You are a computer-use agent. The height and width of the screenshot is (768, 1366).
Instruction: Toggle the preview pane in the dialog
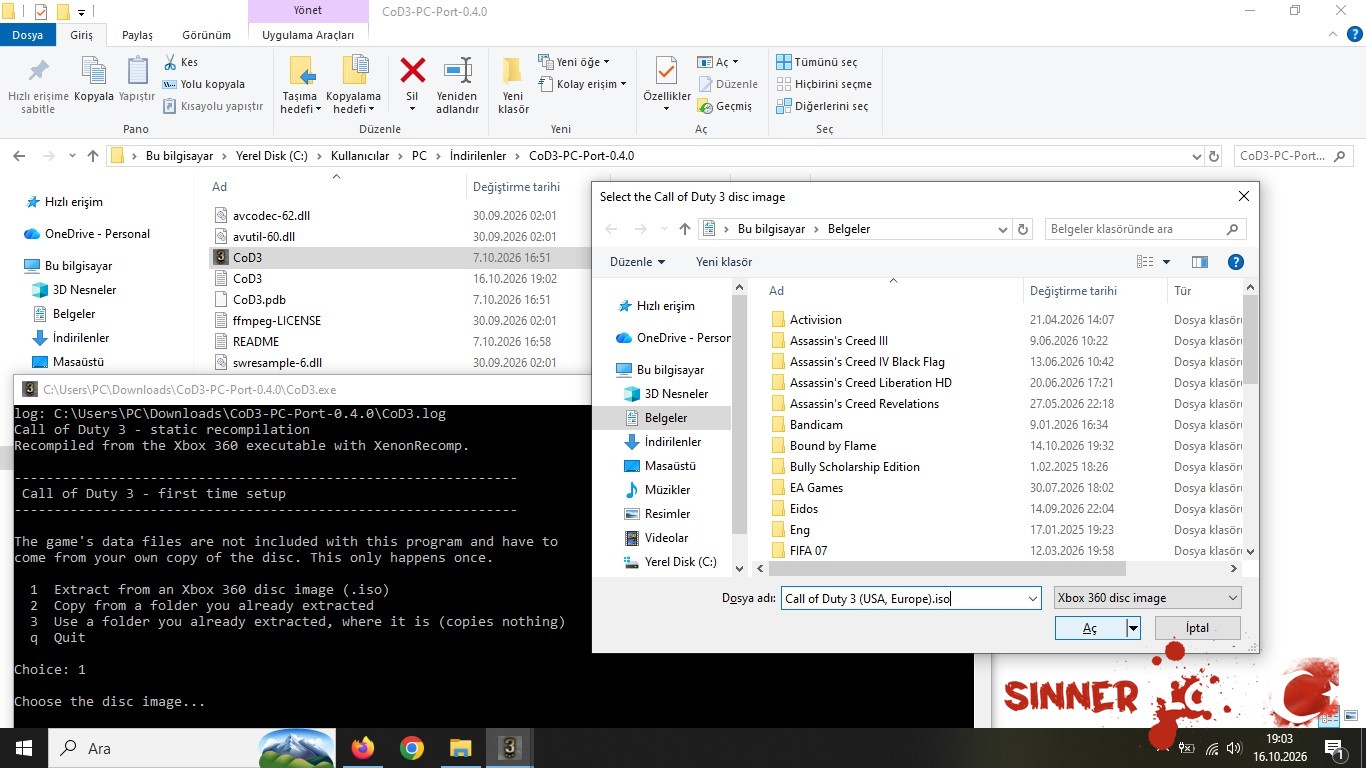coord(1200,262)
